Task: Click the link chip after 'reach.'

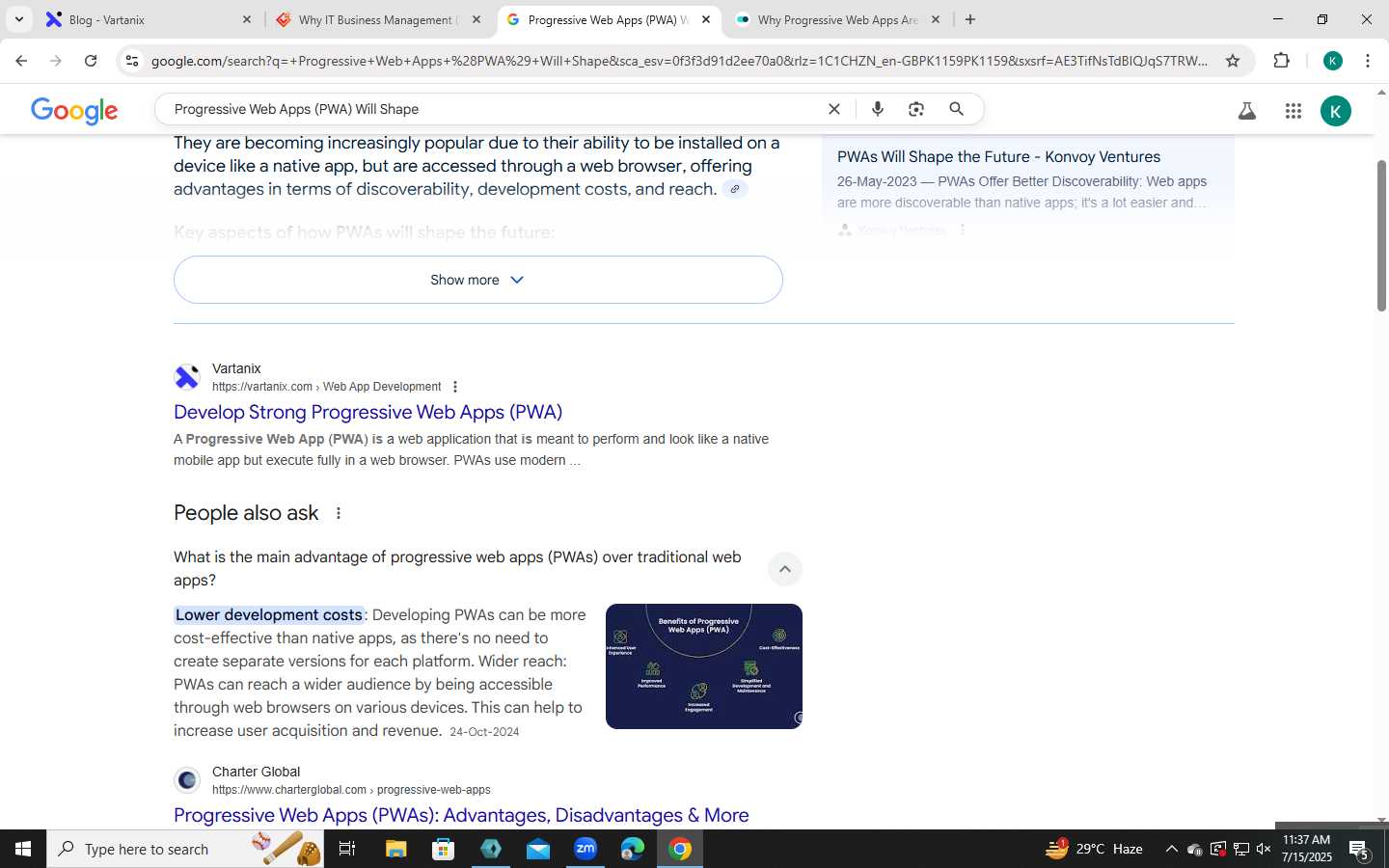Action: (735, 189)
